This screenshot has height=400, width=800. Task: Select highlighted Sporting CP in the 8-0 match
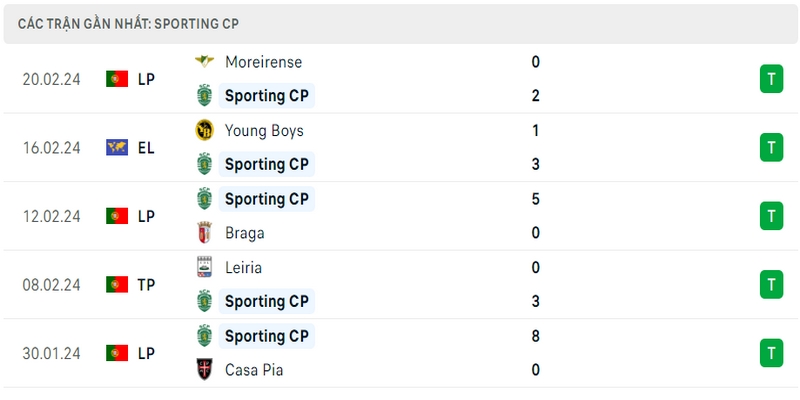(x=266, y=336)
